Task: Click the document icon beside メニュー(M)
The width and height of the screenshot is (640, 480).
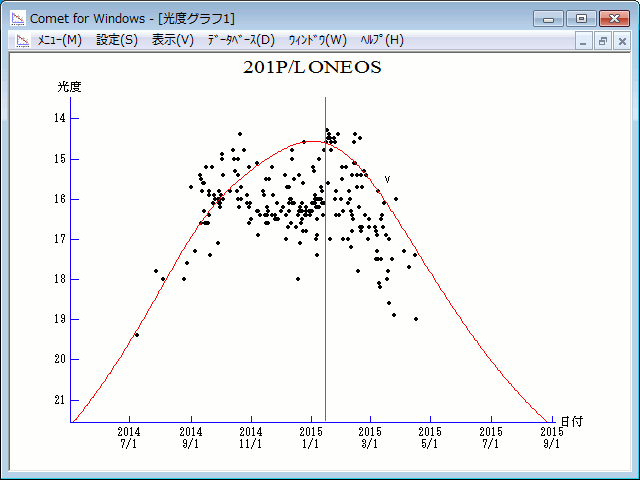Action: (20, 40)
